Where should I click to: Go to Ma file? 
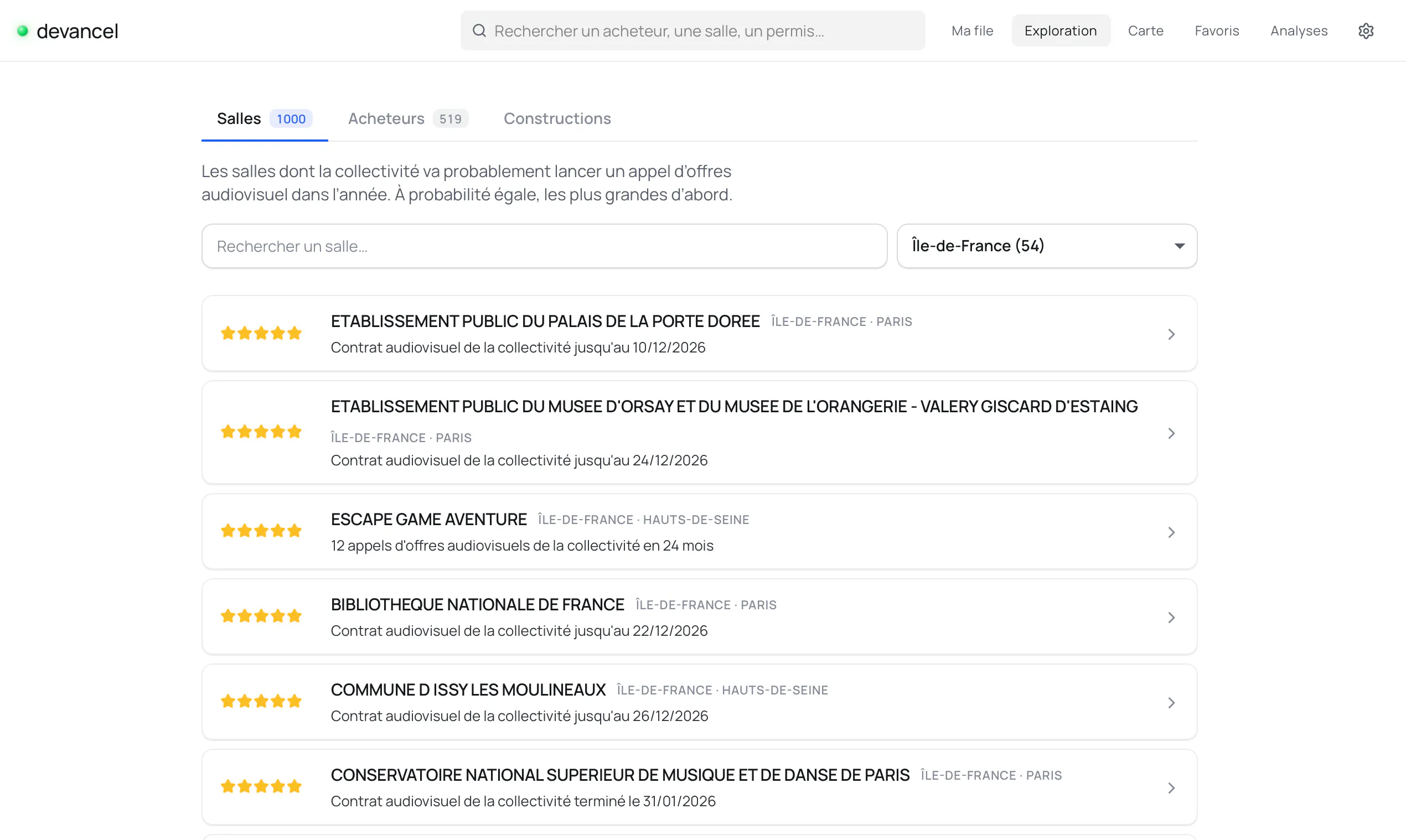point(972,30)
